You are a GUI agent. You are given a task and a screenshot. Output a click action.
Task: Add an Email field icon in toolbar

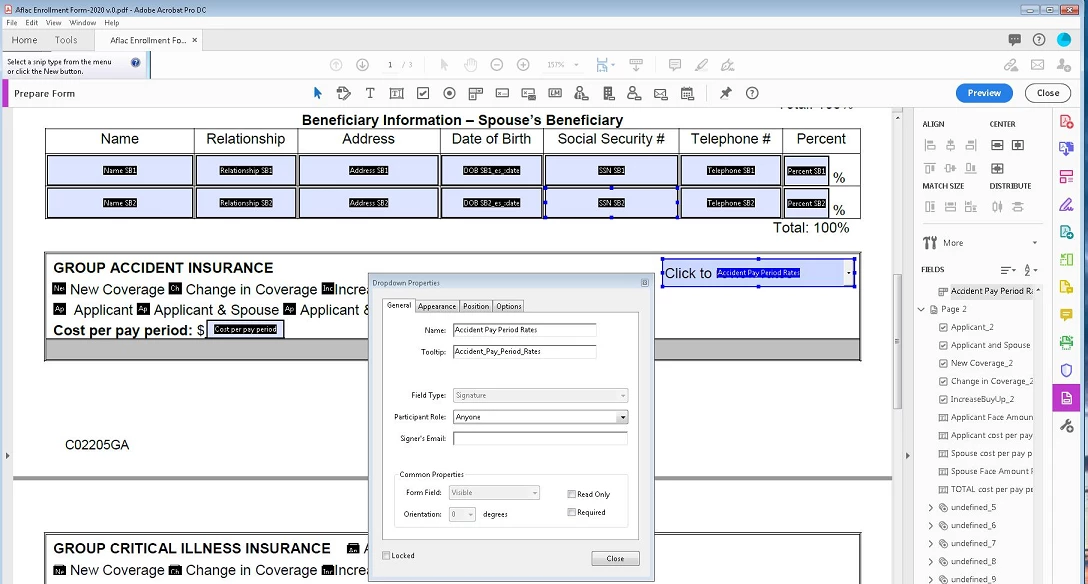click(x=661, y=93)
